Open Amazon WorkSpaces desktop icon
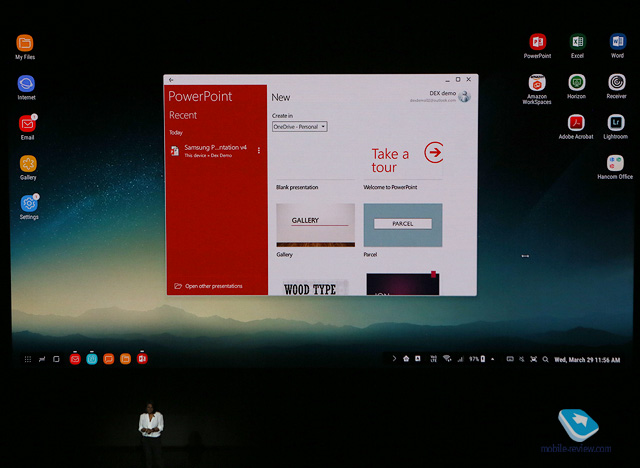Image resolution: width=640 pixels, height=468 pixels. pos(537,83)
